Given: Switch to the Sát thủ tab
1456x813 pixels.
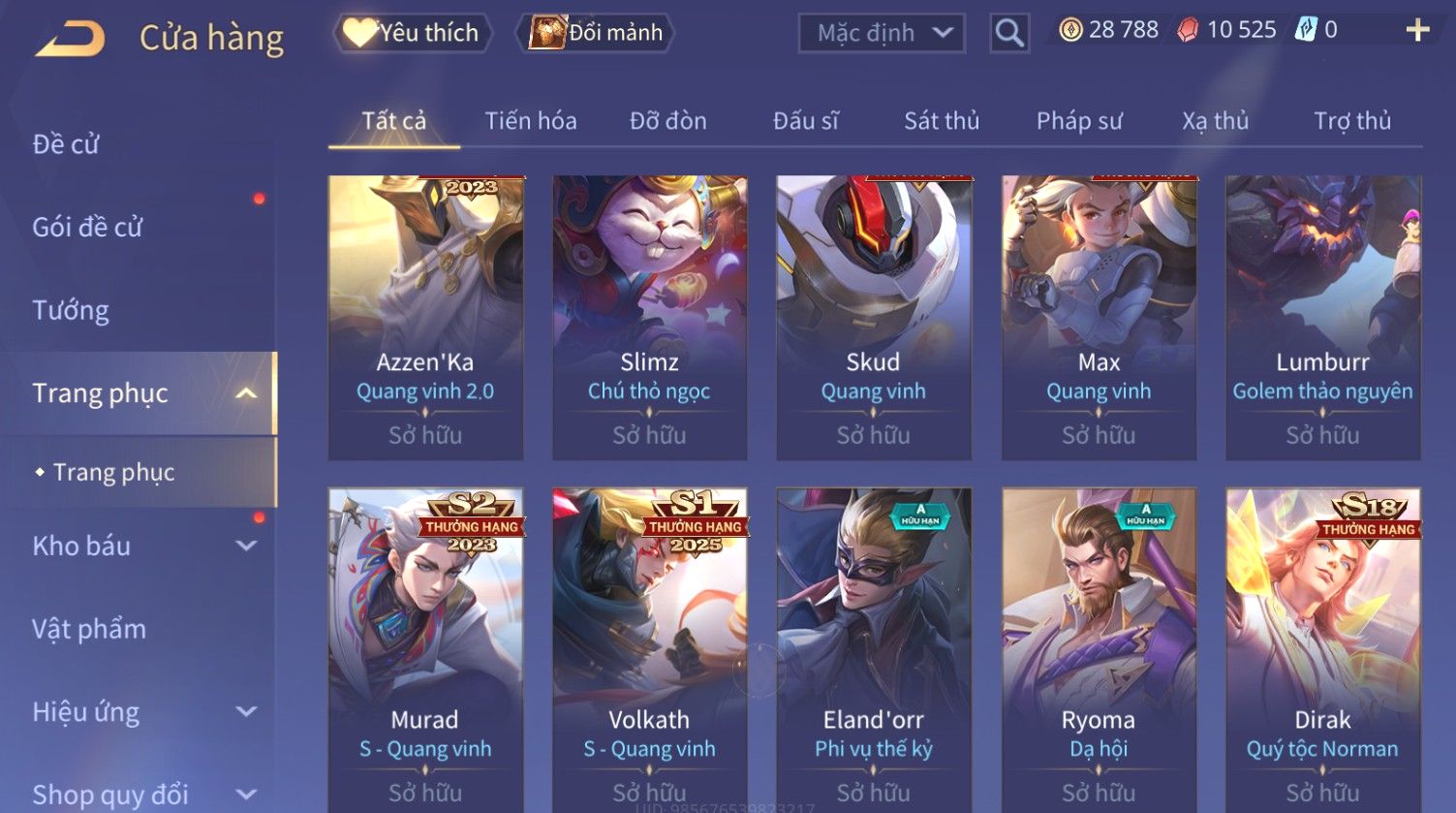Looking at the screenshot, I should pyautogui.click(x=942, y=121).
